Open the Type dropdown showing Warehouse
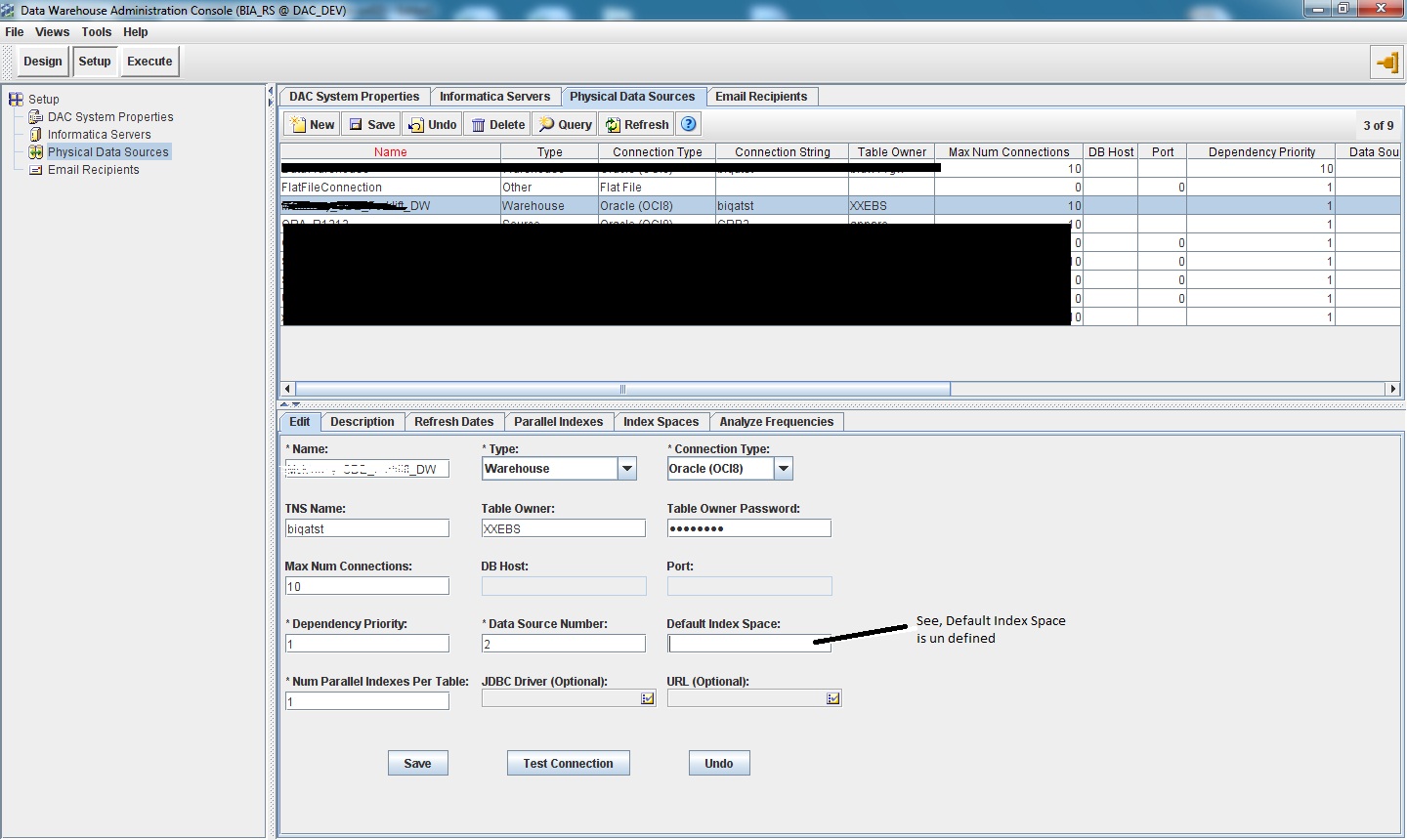 point(627,469)
